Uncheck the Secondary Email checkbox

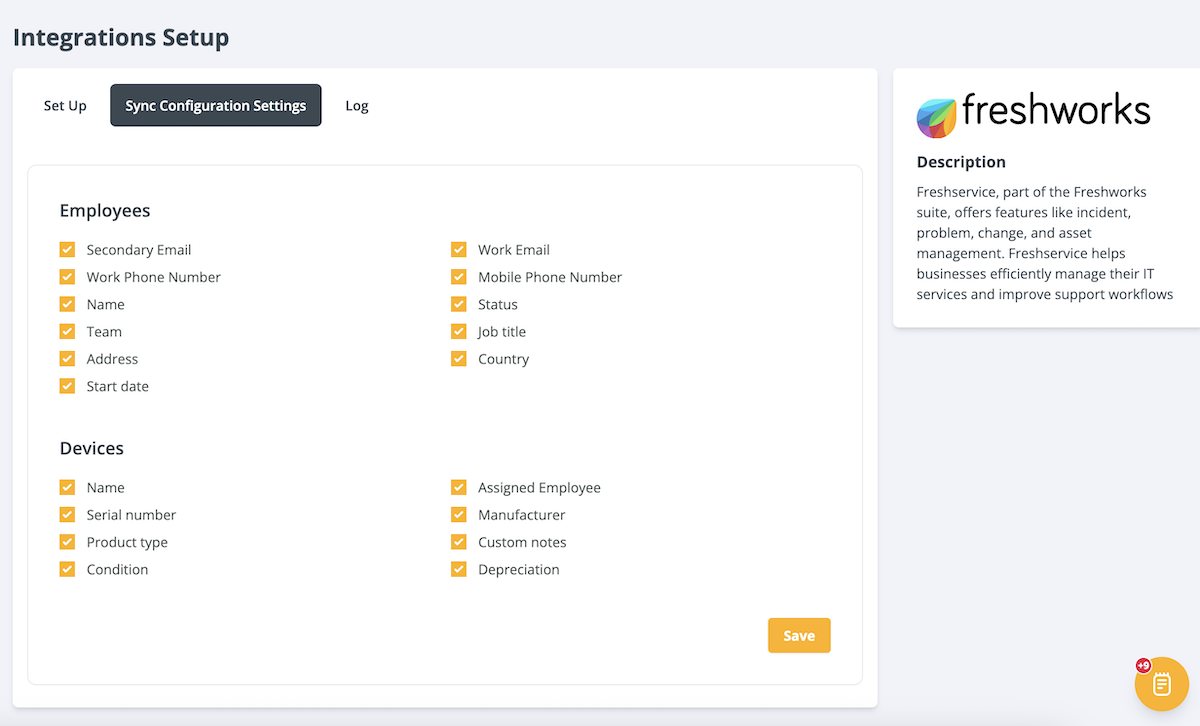coord(68,250)
